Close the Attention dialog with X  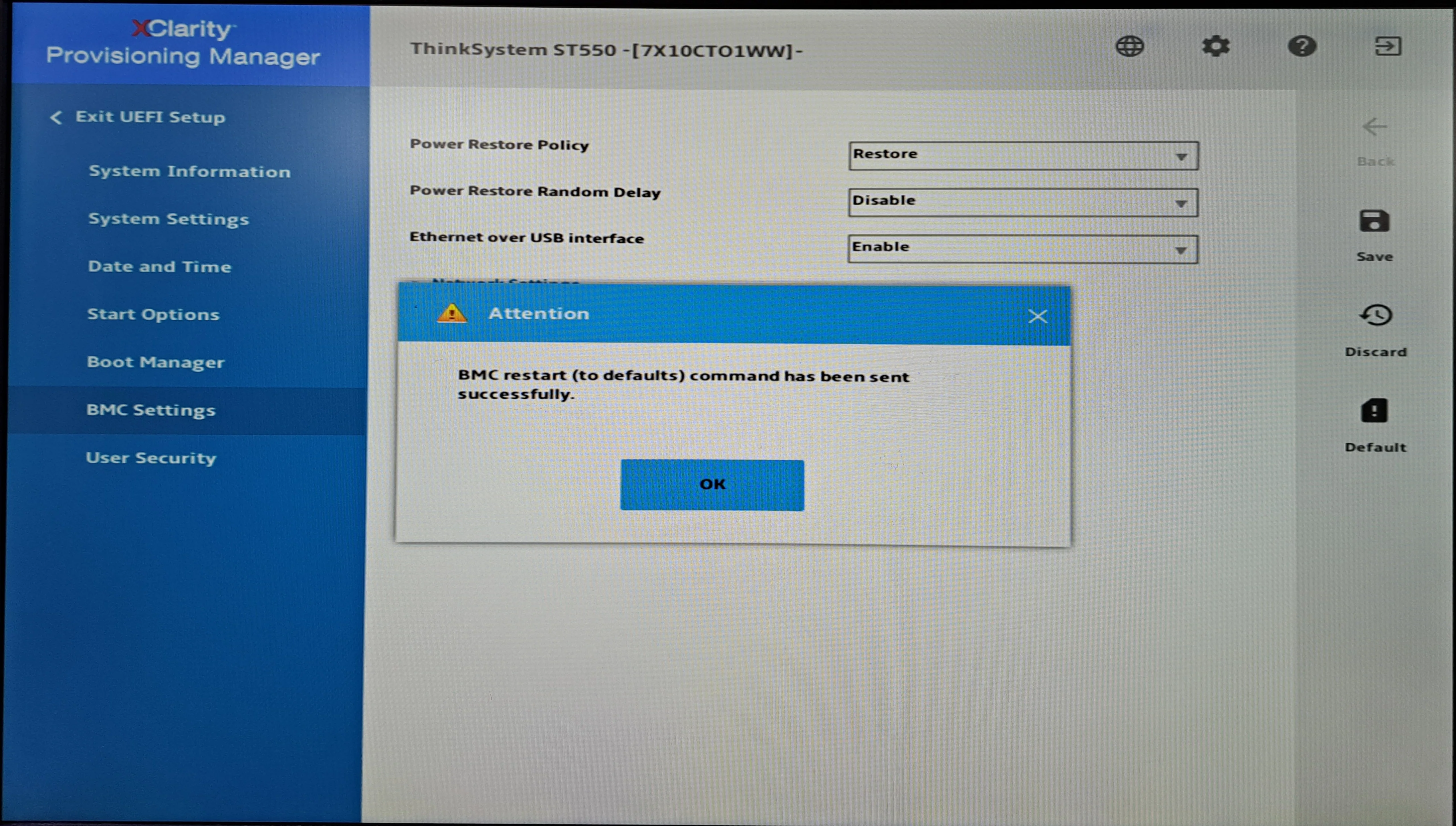click(x=1037, y=316)
